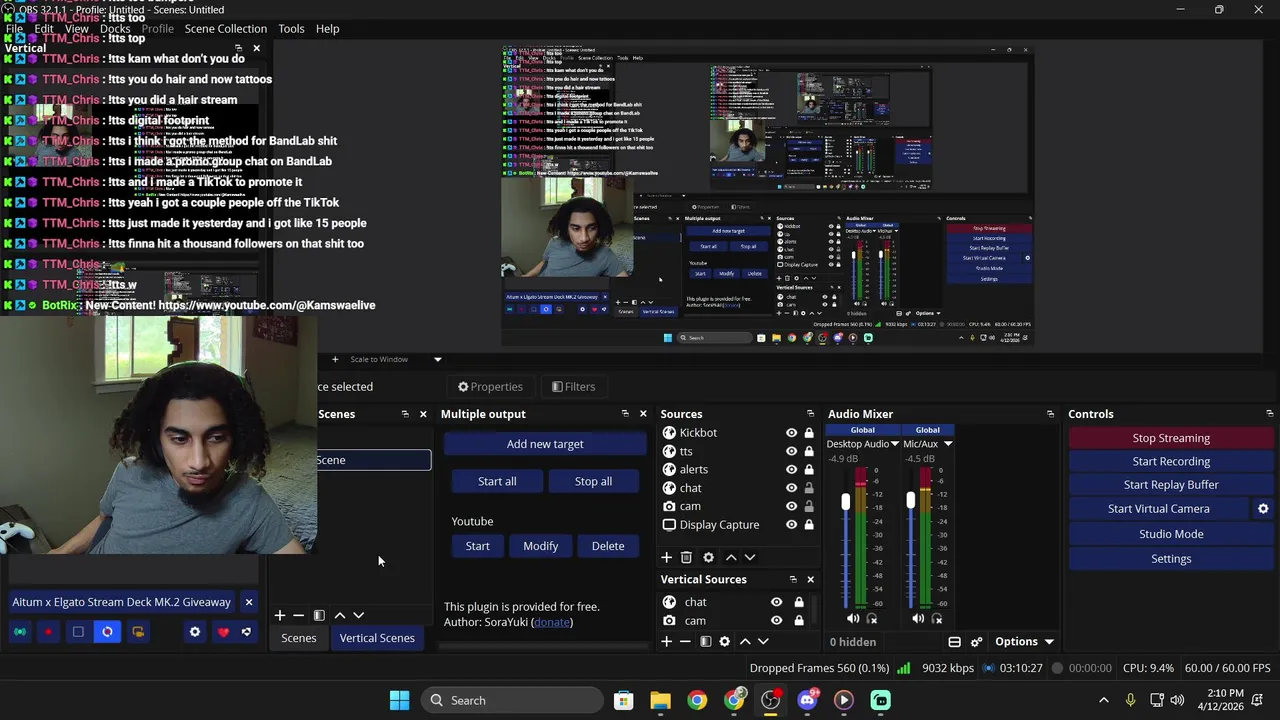Viewport: 1280px width, 720px height.
Task: Add a new source in Sources dock
Action: click(x=666, y=557)
